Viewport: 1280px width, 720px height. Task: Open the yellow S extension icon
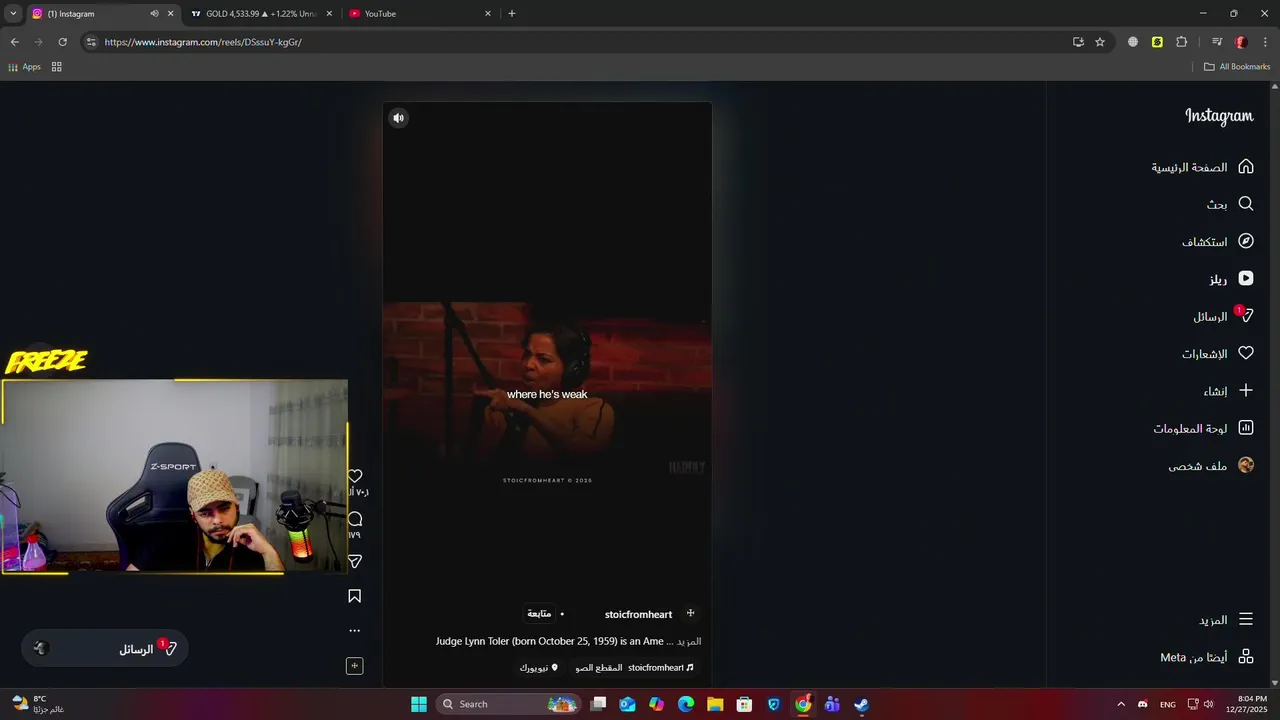coord(1157,42)
